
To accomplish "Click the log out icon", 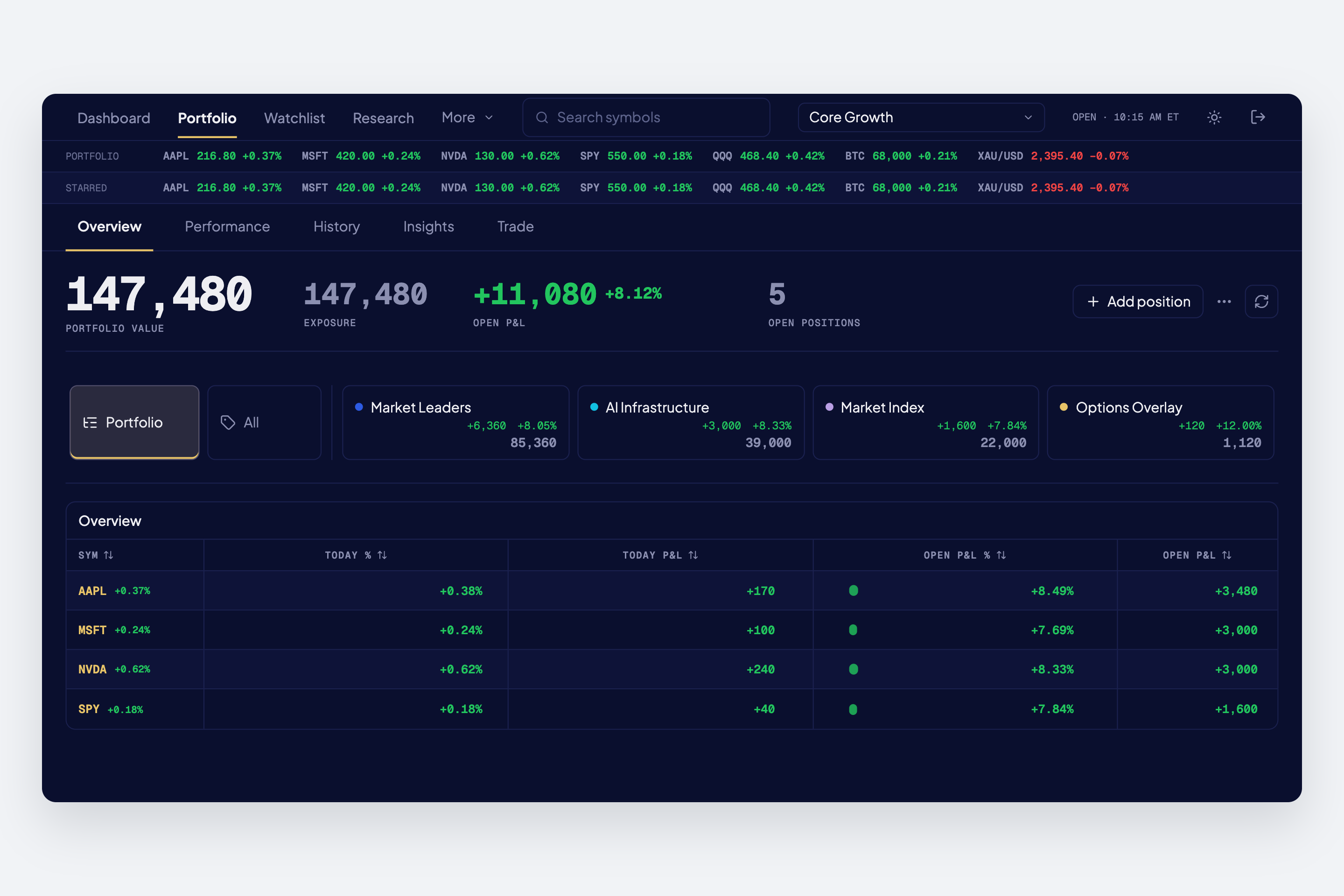I will pyautogui.click(x=1258, y=117).
